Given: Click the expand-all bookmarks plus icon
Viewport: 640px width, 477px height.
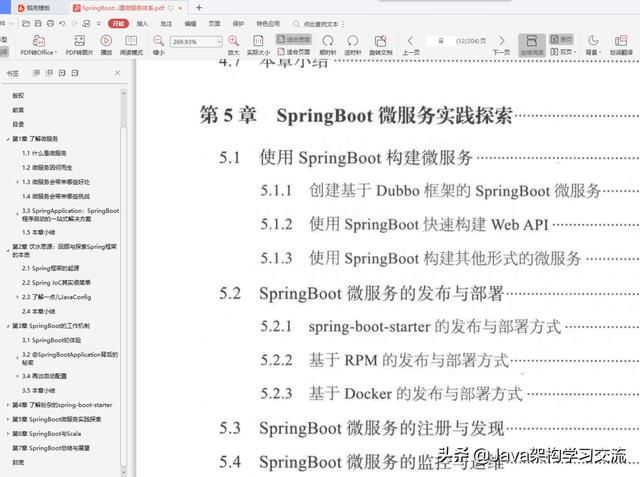Looking at the screenshot, I should [62, 73].
